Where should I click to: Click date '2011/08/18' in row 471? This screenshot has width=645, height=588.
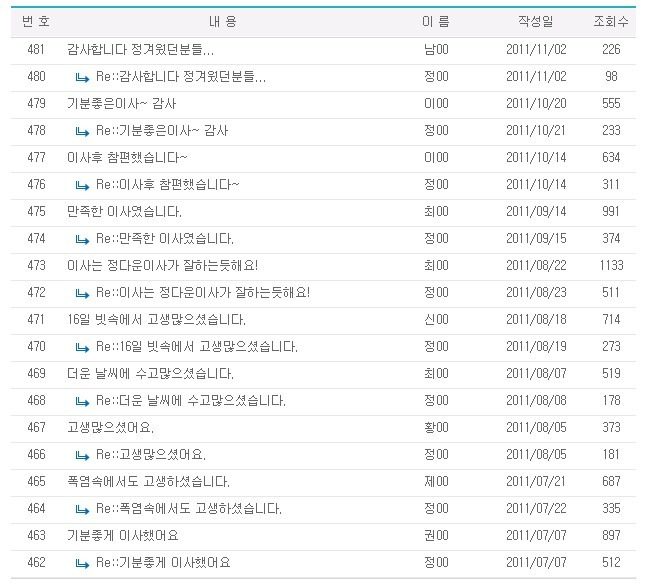pos(536,320)
